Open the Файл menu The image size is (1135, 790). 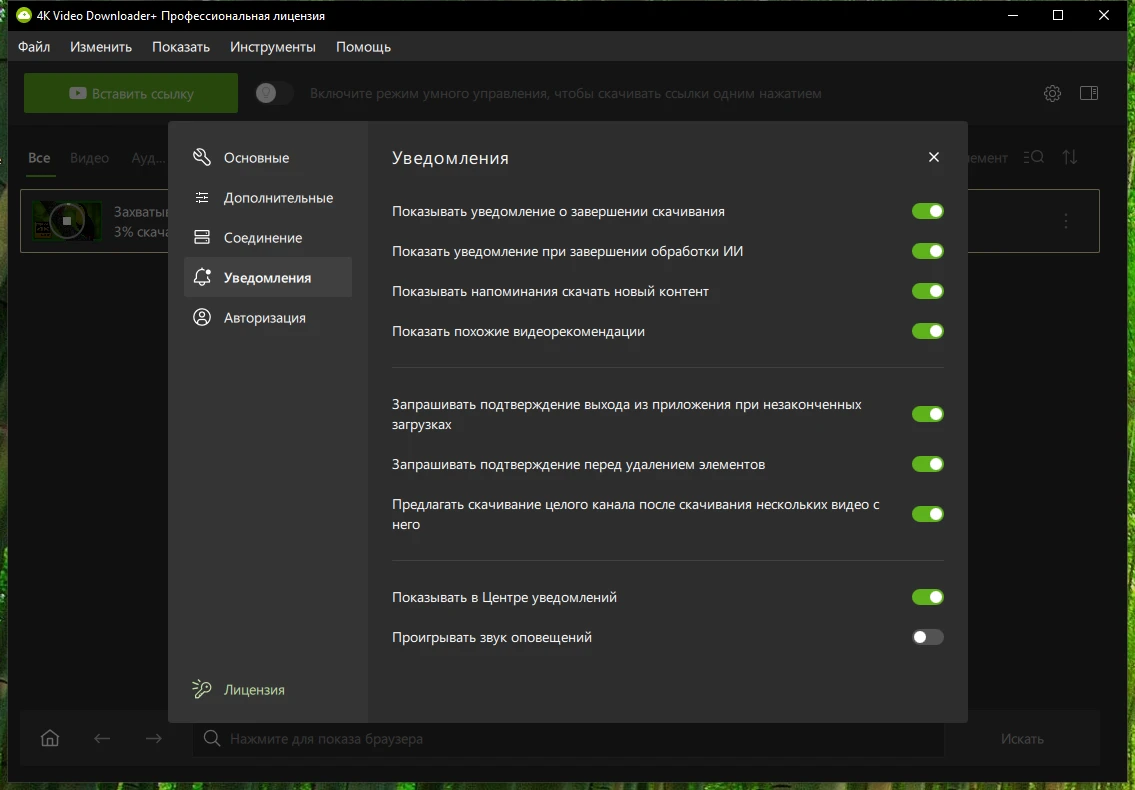[x=34, y=47]
